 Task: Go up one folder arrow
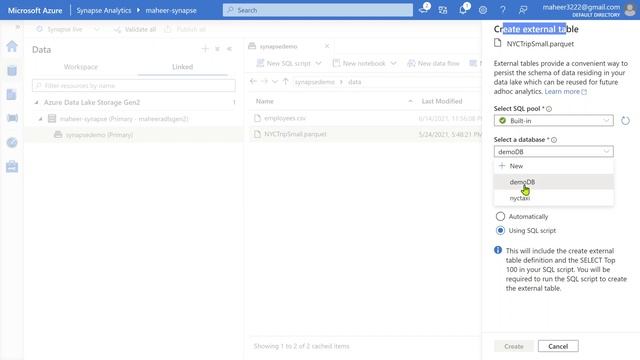(286, 82)
